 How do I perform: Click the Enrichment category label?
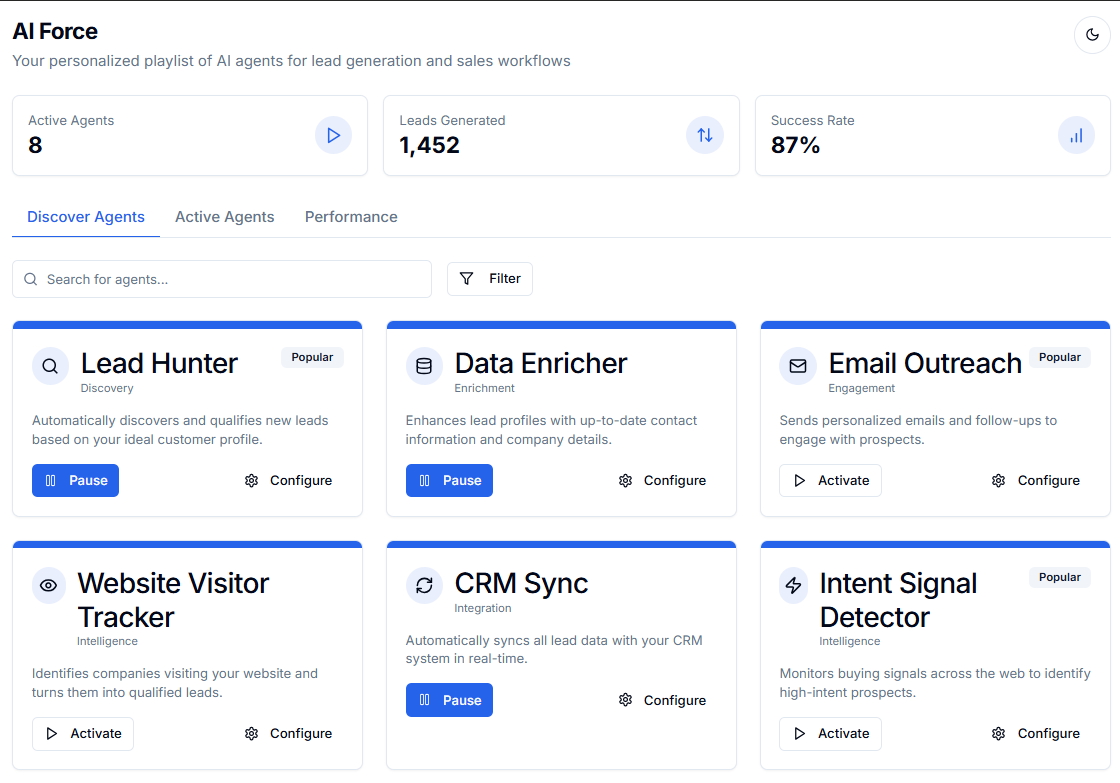pos(484,388)
